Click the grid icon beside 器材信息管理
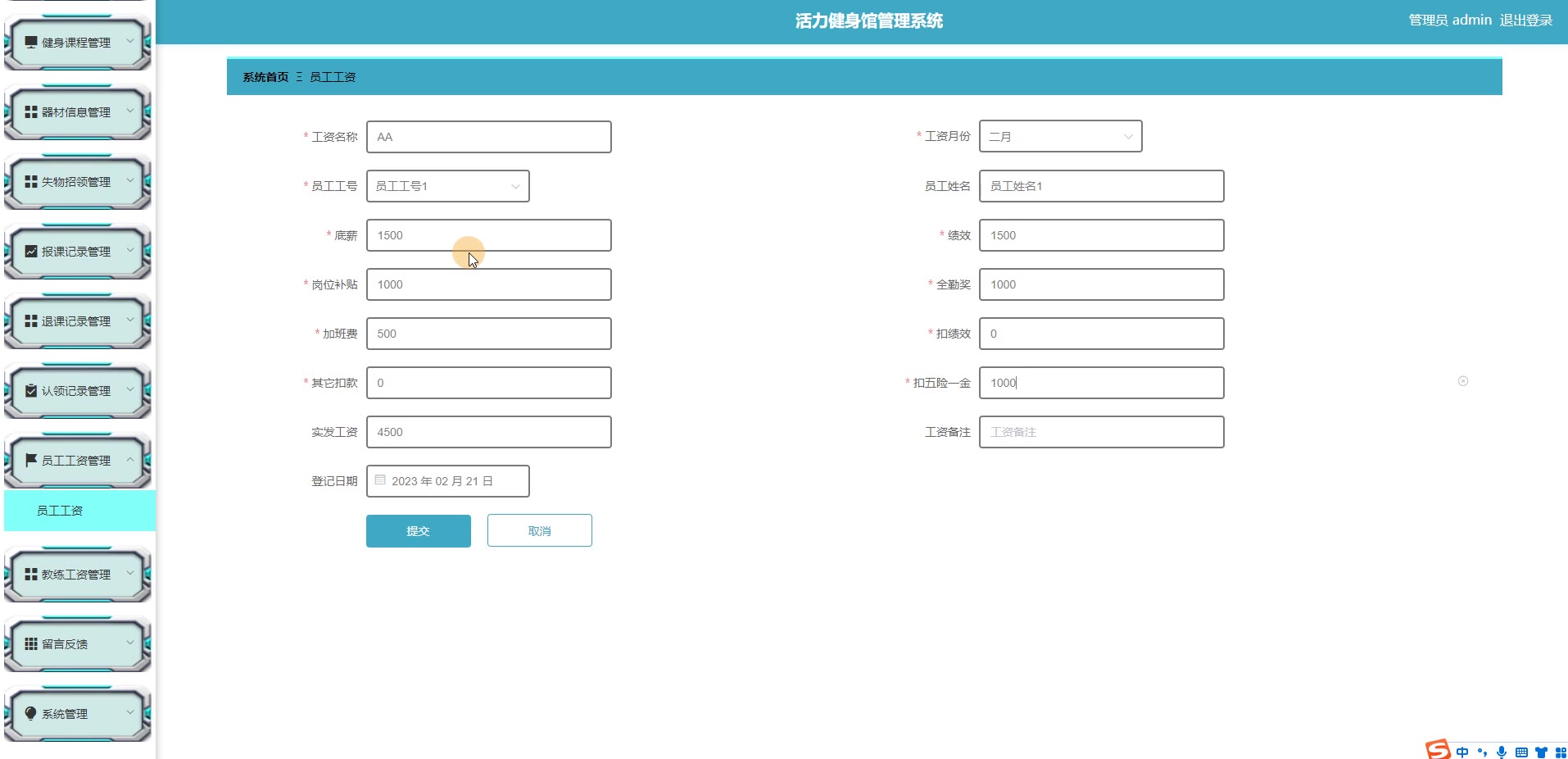Viewport: 1568px width, 759px height. click(x=31, y=111)
